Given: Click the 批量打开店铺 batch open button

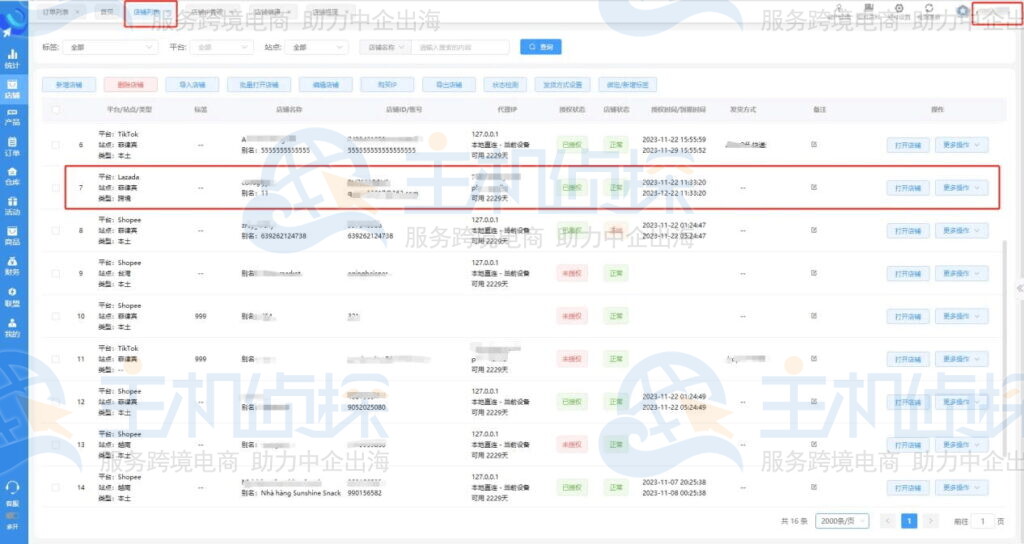Looking at the screenshot, I should [259, 85].
